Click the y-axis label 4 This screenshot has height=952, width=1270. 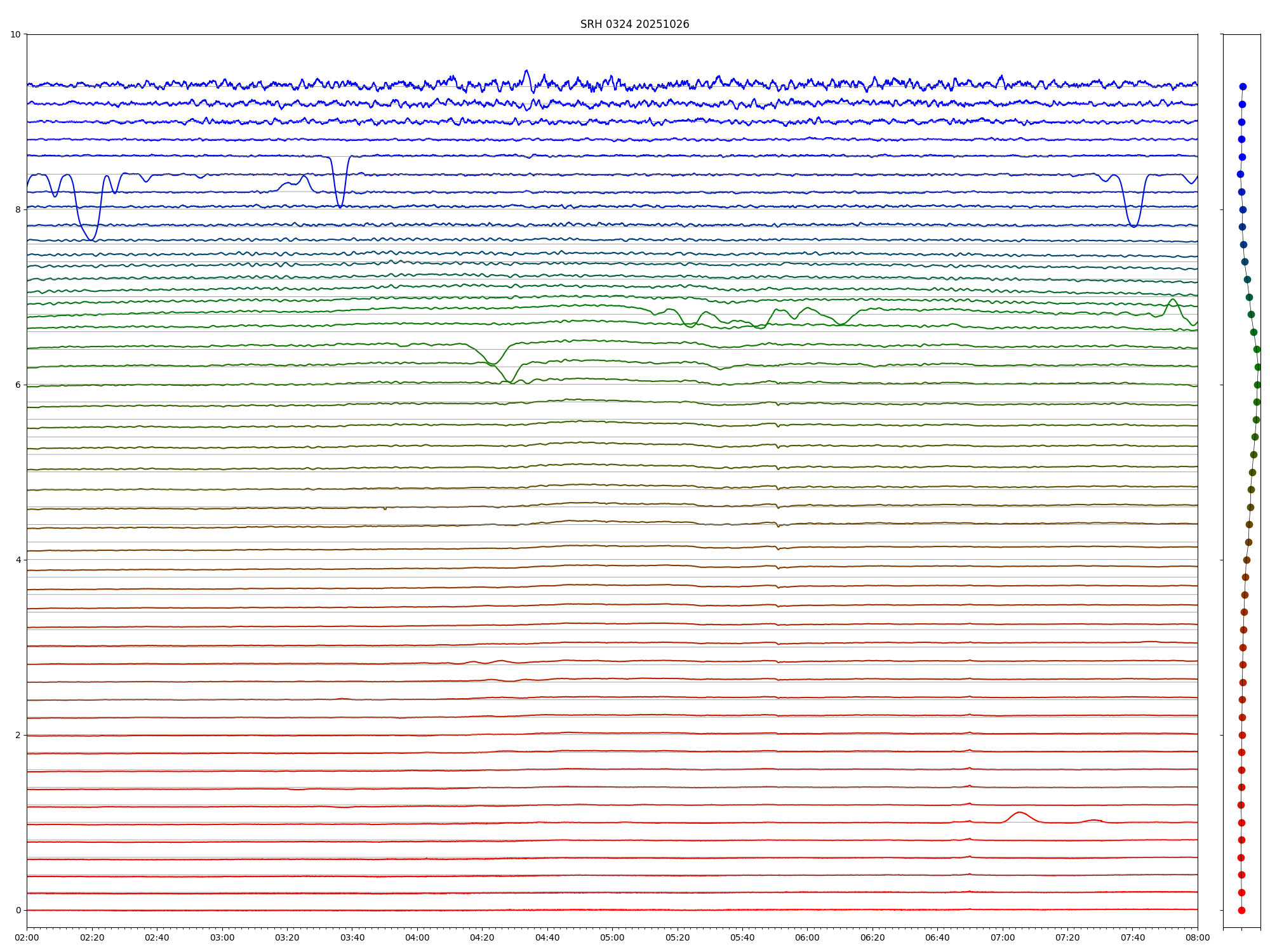point(18,560)
